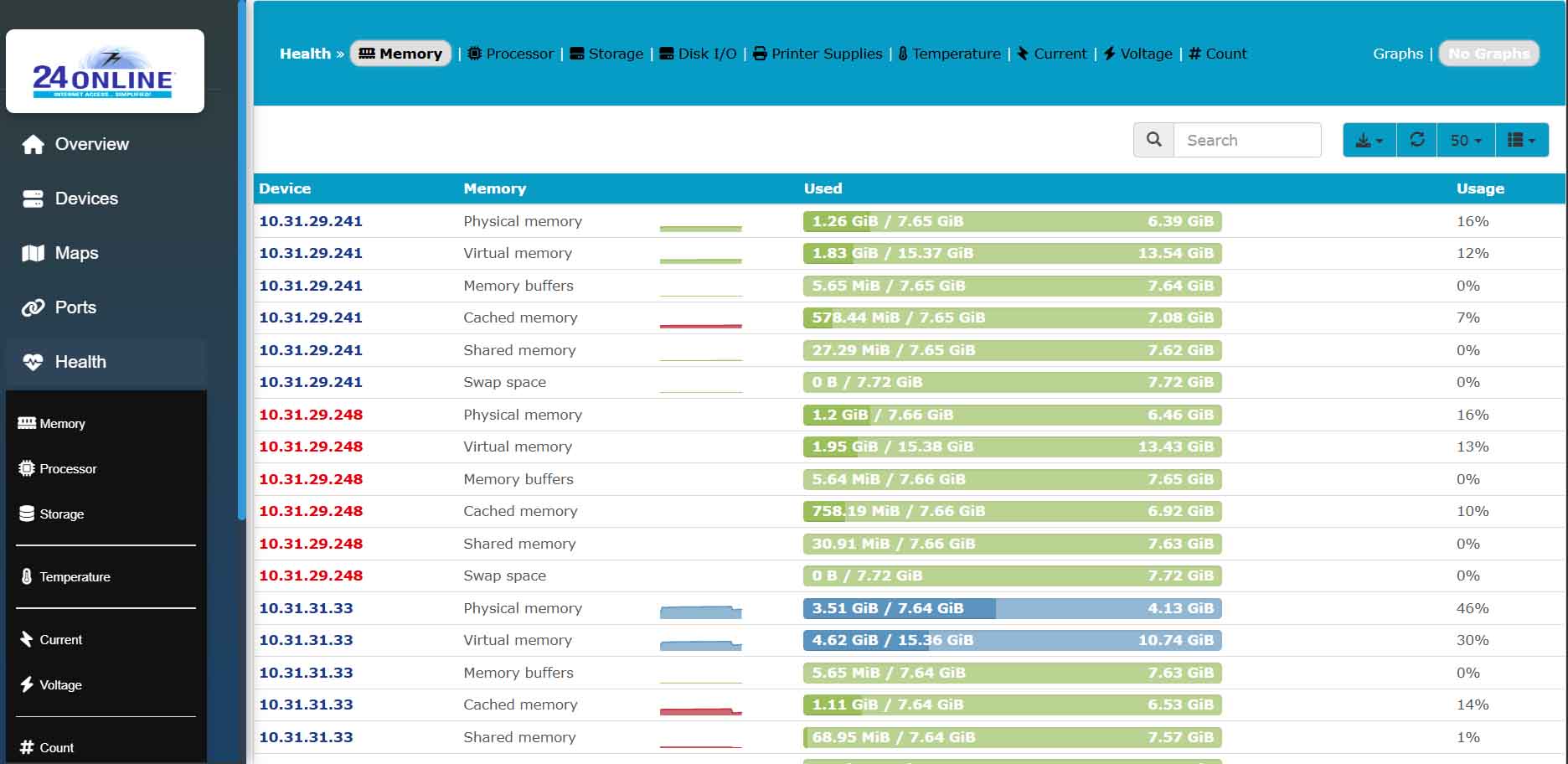Click the 46% usage value
The height and width of the screenshot is (764, 1568).
pyautogui.click(x=1473, y=608)
